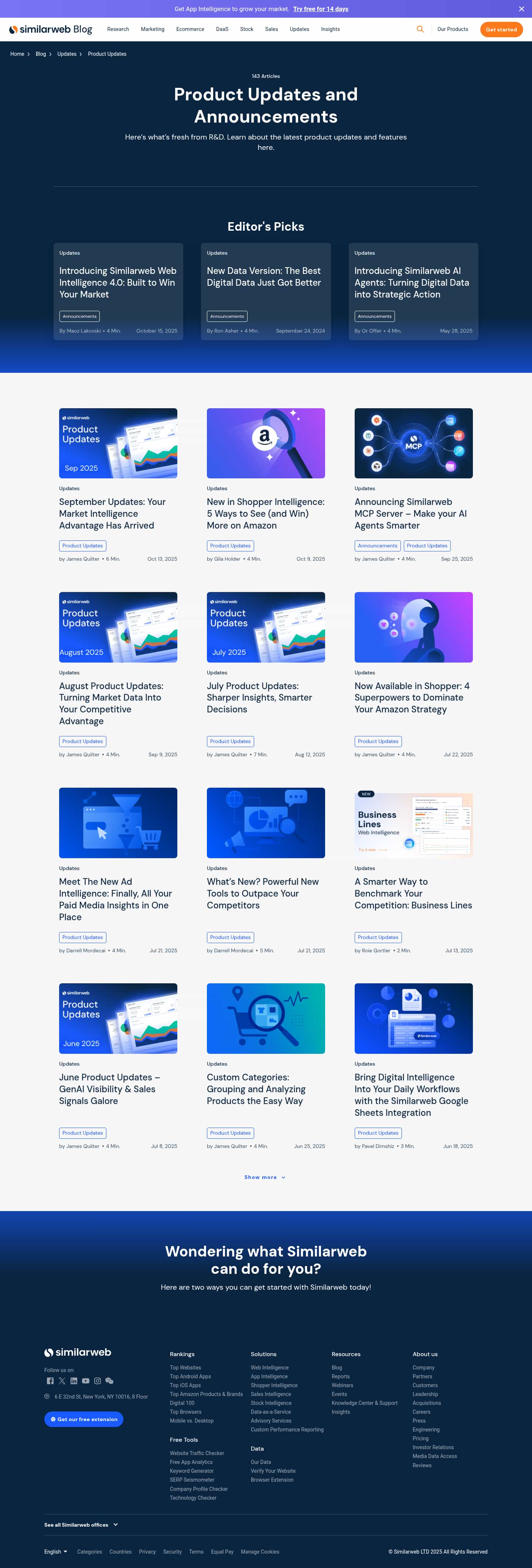The height and width of the screenshot is (1568, 532).
Task: Open Similarweb's Facebook page icon
Action: [50, 1380]
